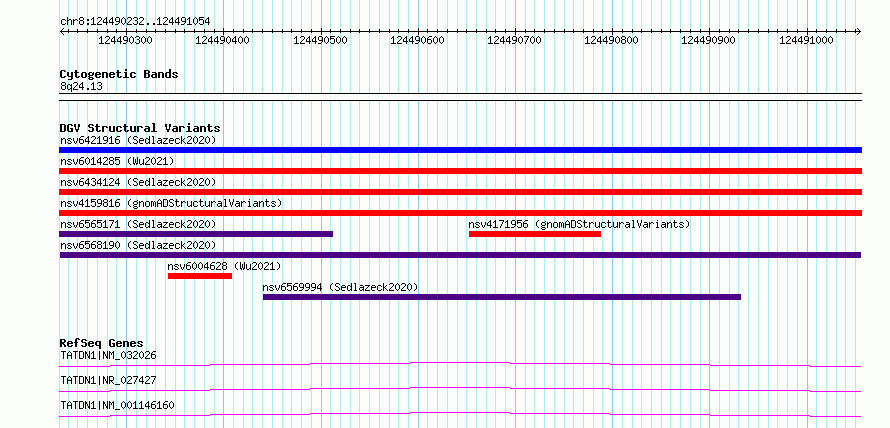890x428 pixels.
Task: Click the purple nsv6568190 variant bar
Action: [x=460, y=255]
